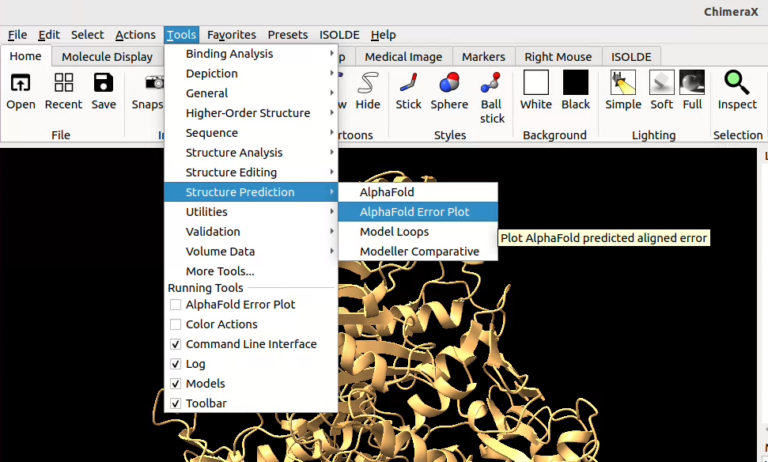Open the File menu

[x=18, y=35]
